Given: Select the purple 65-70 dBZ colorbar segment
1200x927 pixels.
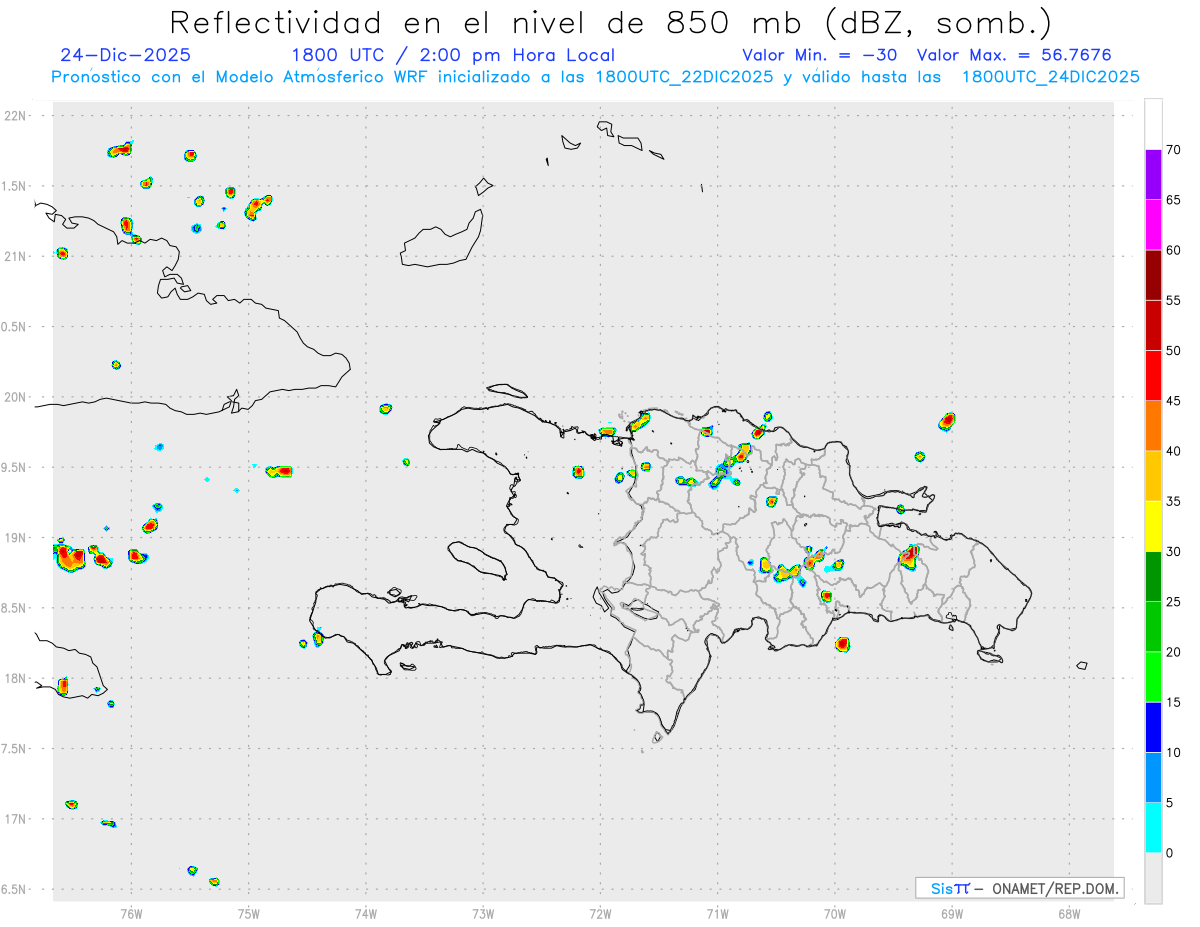Looking at the screenshot, I should [x=1153, y=175].
